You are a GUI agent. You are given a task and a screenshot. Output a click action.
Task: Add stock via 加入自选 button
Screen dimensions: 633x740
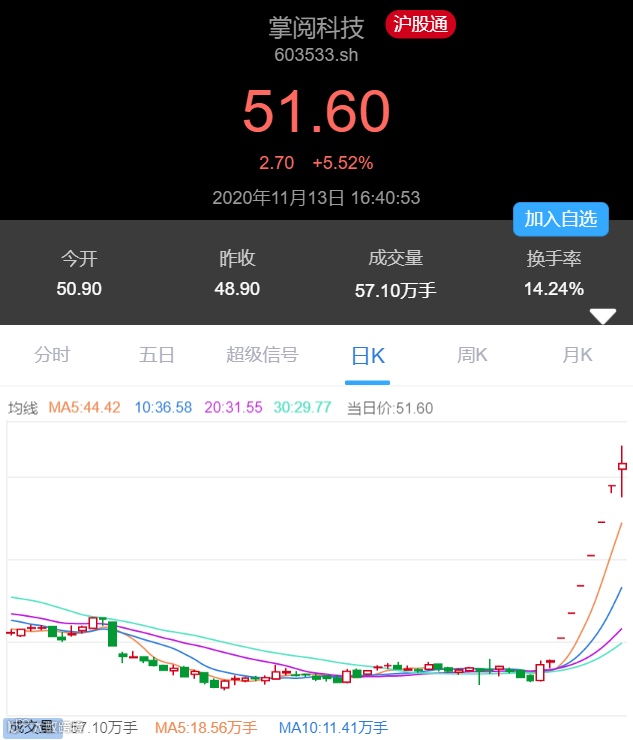coord(561,219)
